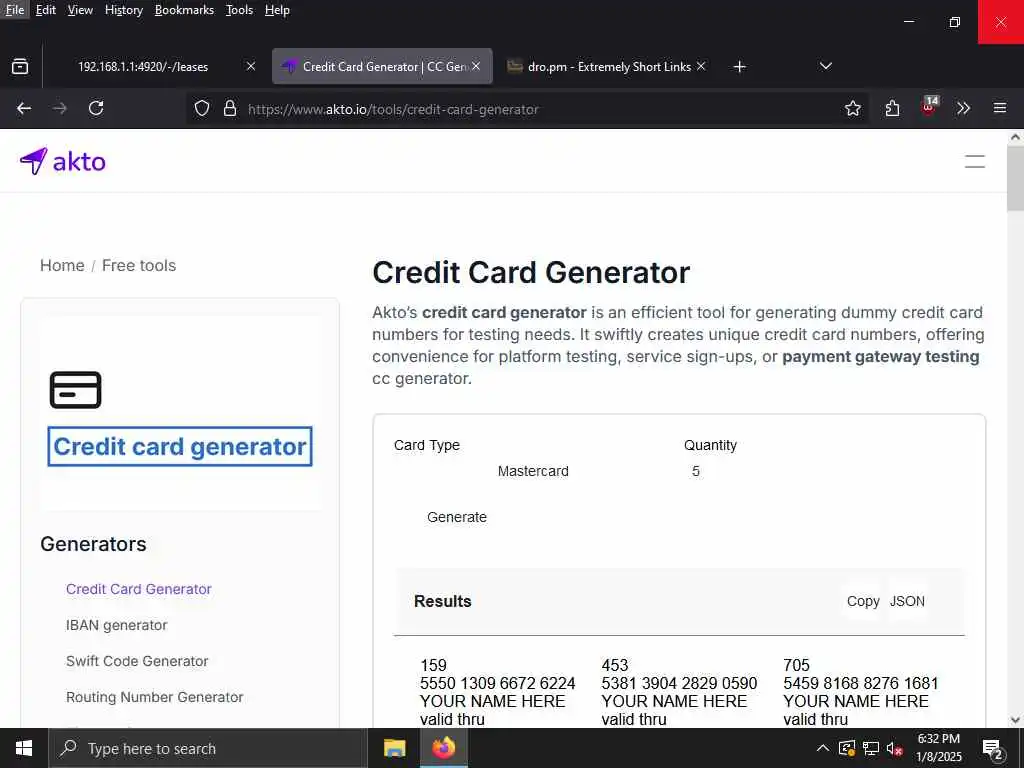Click the network icon in system tray

point(871,748)
